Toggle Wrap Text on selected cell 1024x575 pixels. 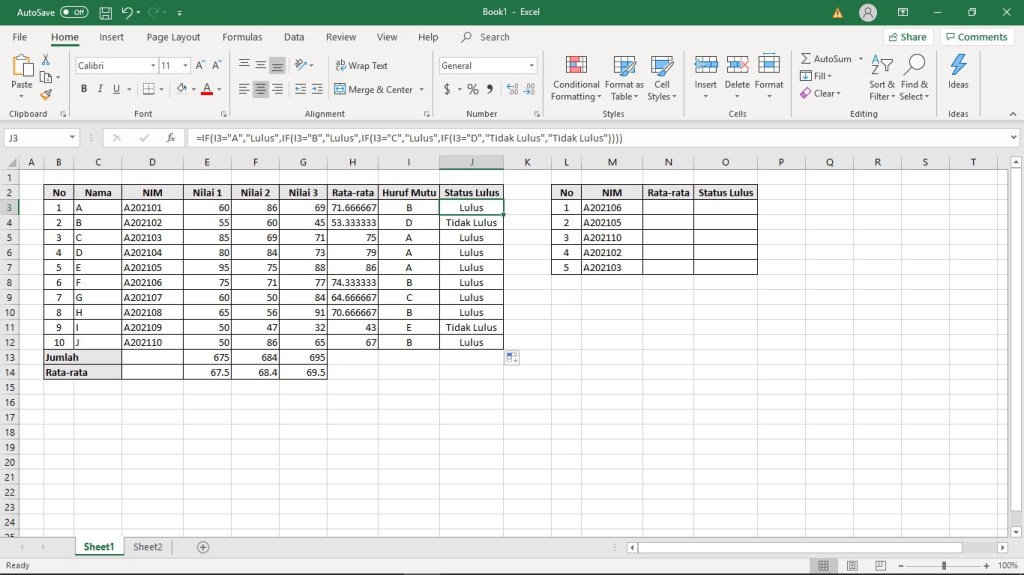[x=360, y=66]
